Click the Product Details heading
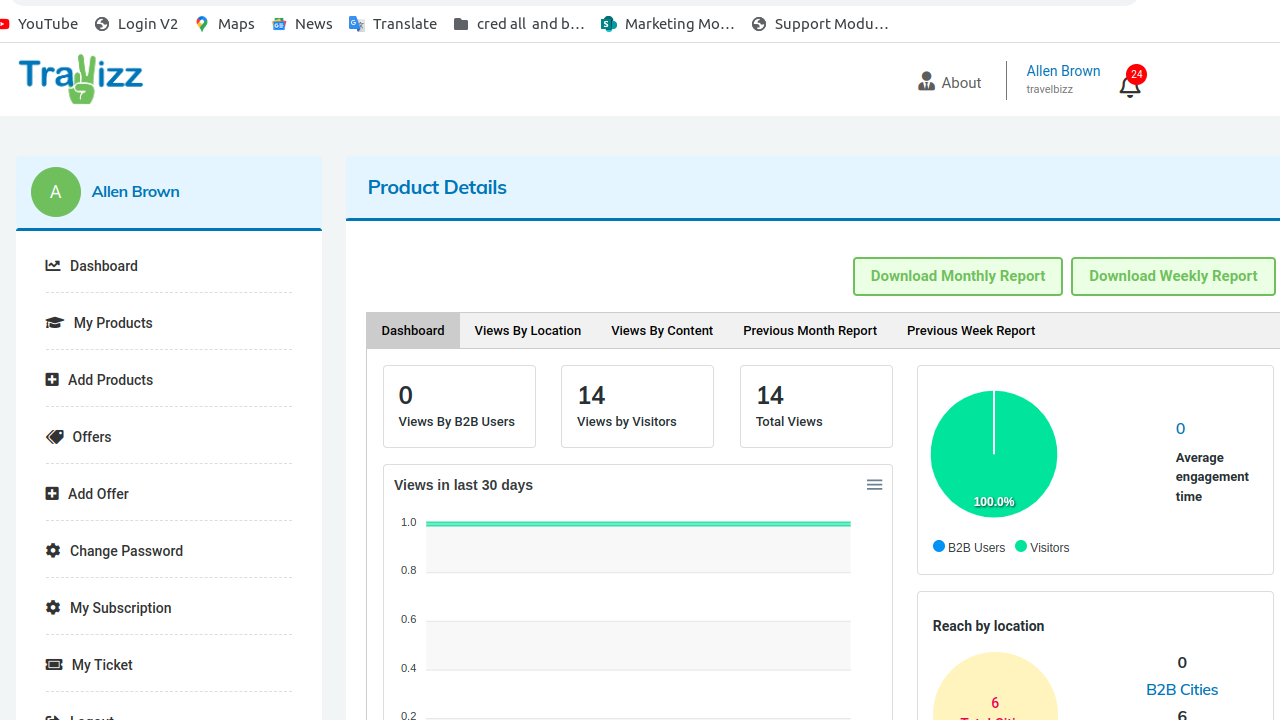The height and width of the screenshot is (720, 1280). pyautogui.click(x=437, y=187)
